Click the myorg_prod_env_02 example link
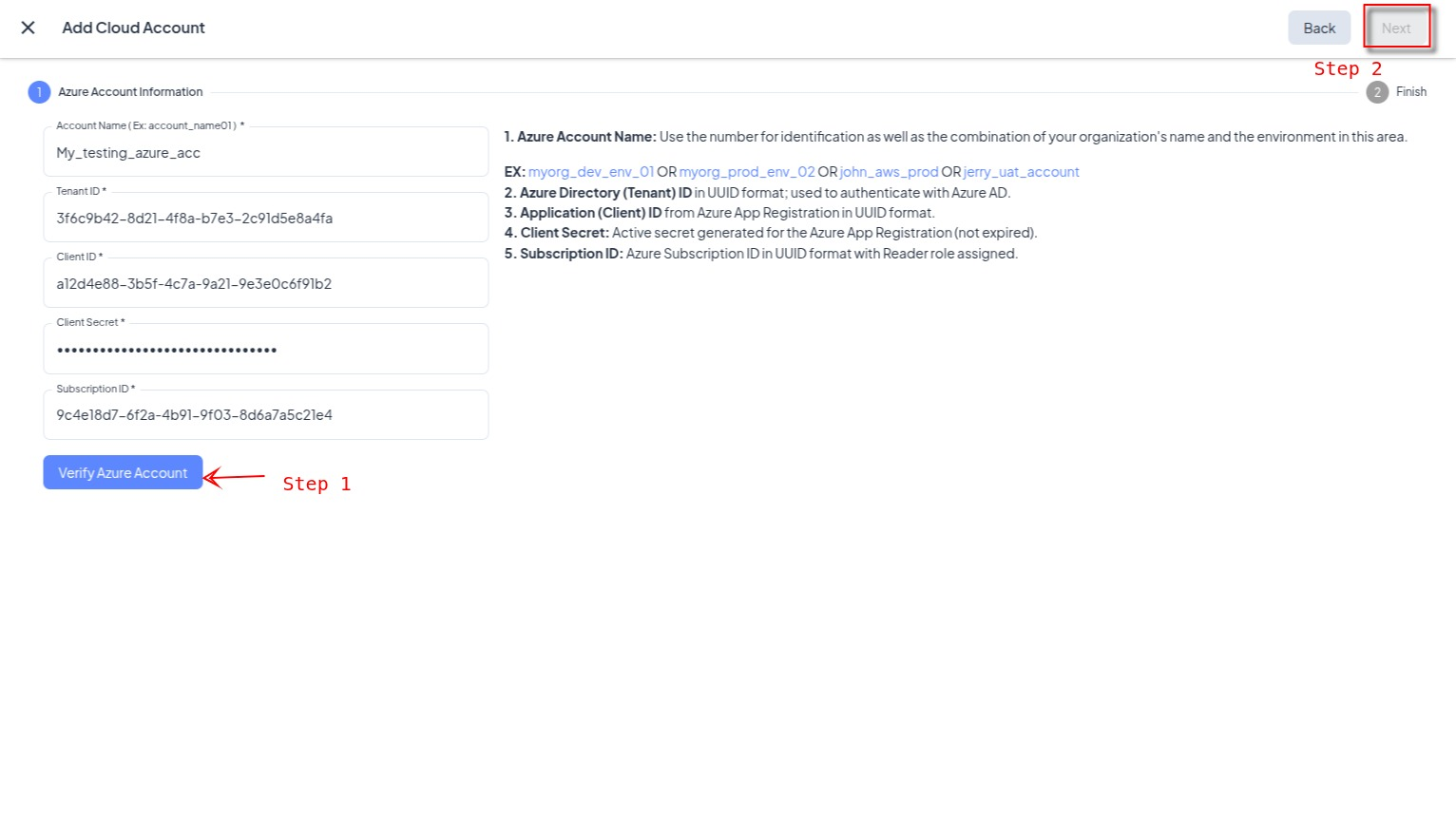Viewport: 1456px width, 839px height. point(746,172)
